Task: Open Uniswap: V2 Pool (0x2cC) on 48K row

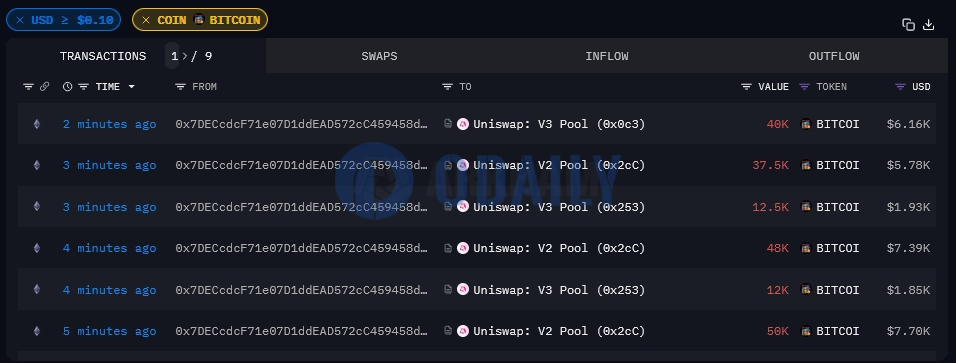Action: pos(559,248)
